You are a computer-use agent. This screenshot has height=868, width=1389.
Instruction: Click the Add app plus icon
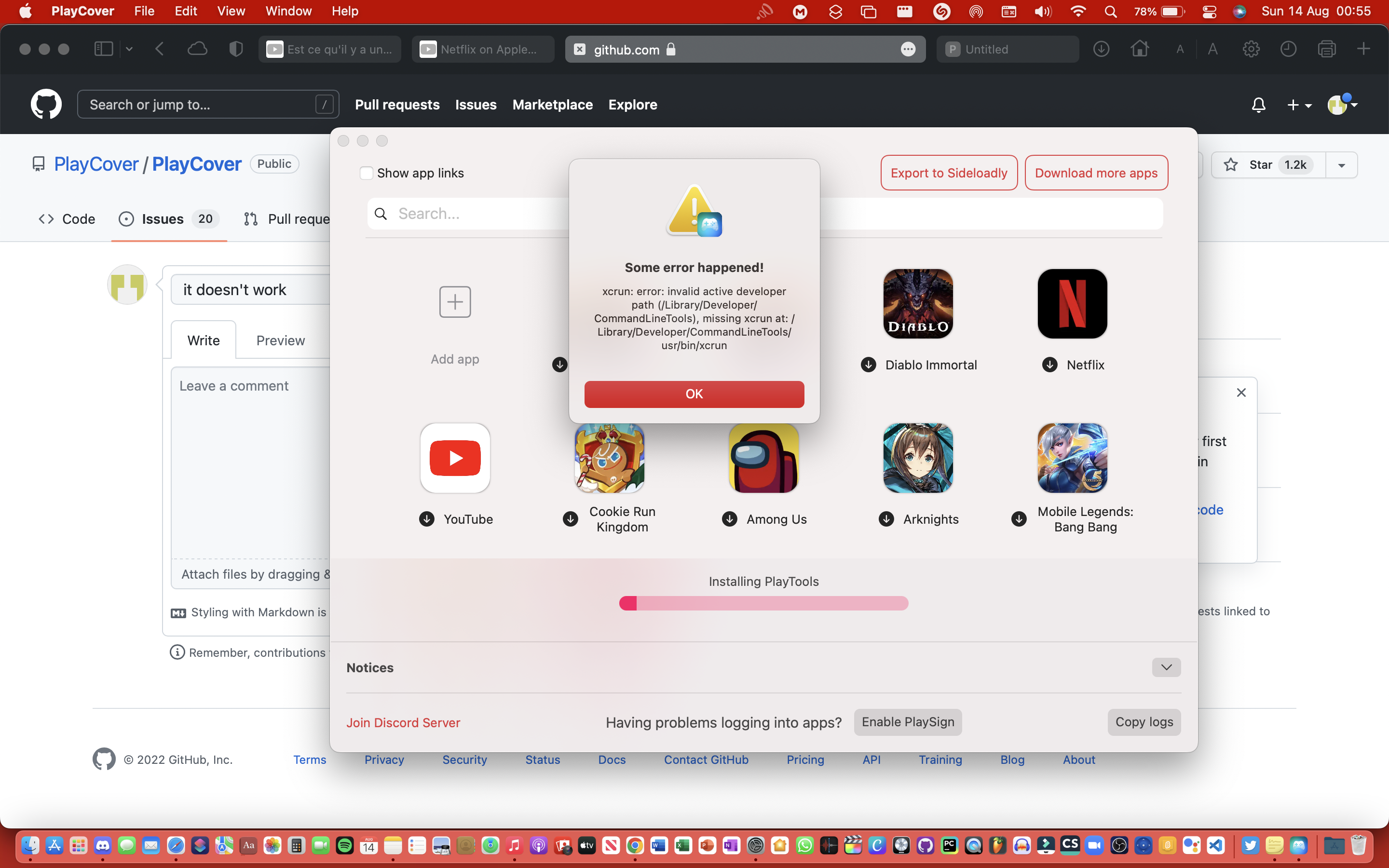pos(455,302)
